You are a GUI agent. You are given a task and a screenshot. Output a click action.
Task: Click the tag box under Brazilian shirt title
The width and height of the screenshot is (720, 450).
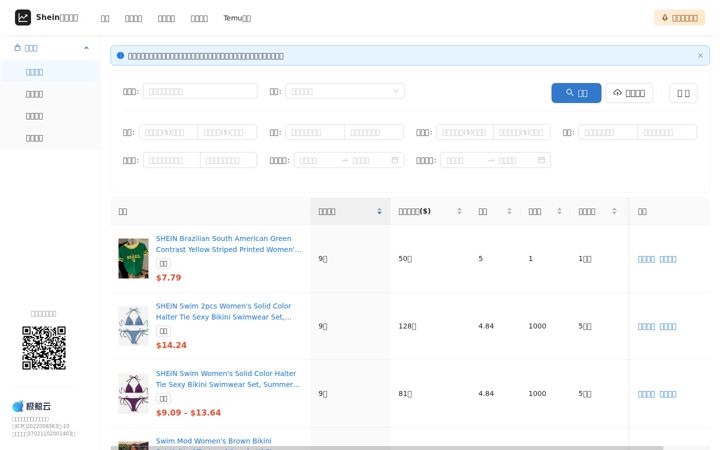coord(163,264)
